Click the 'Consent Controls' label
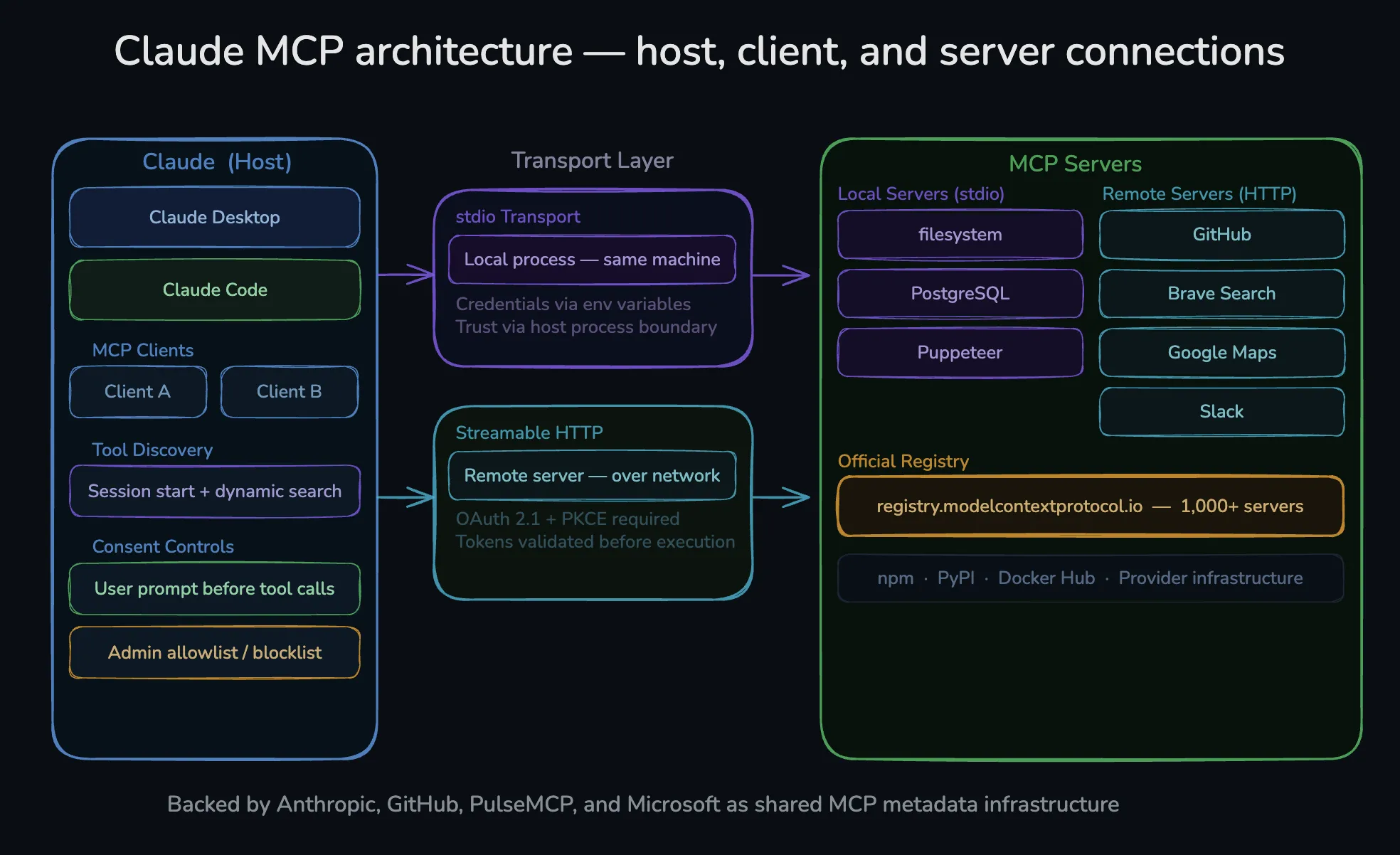 [x=163, y=546]
